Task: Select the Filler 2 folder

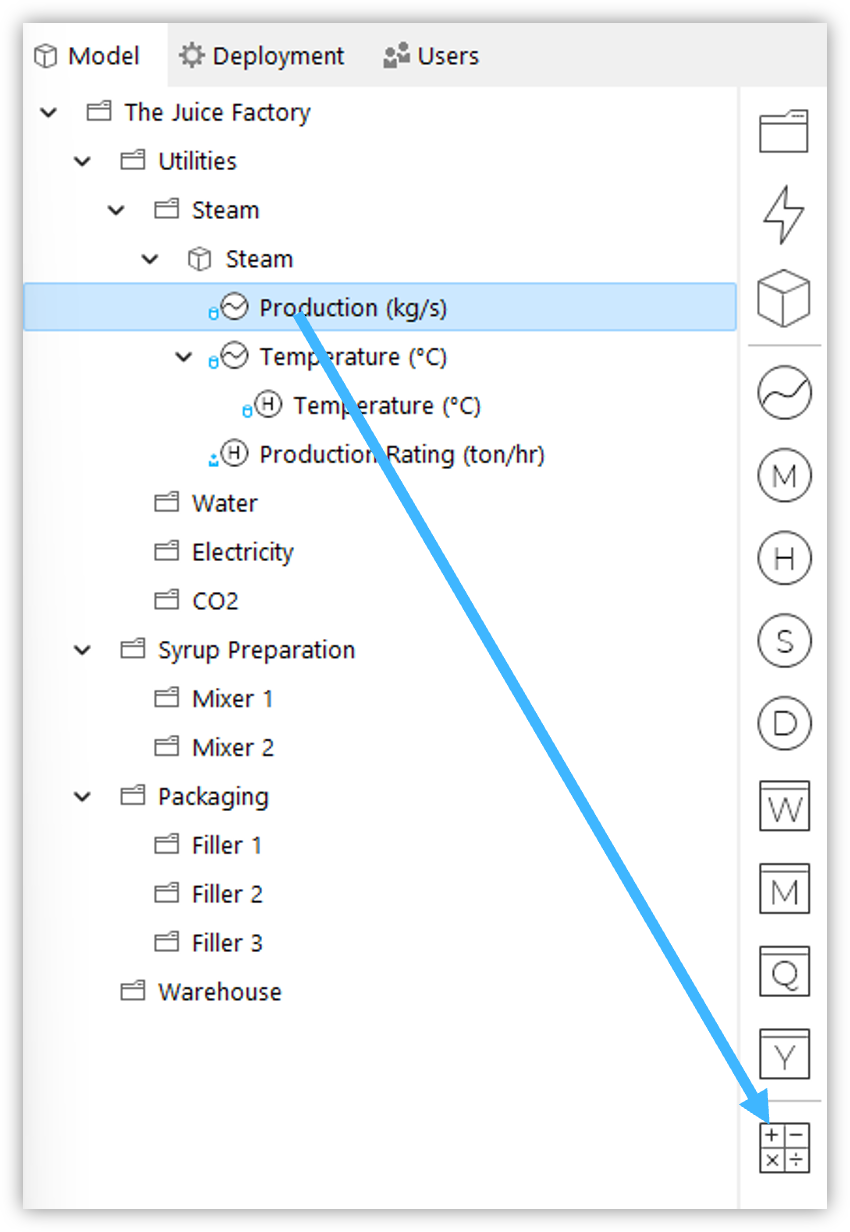Action: [226, 895]
